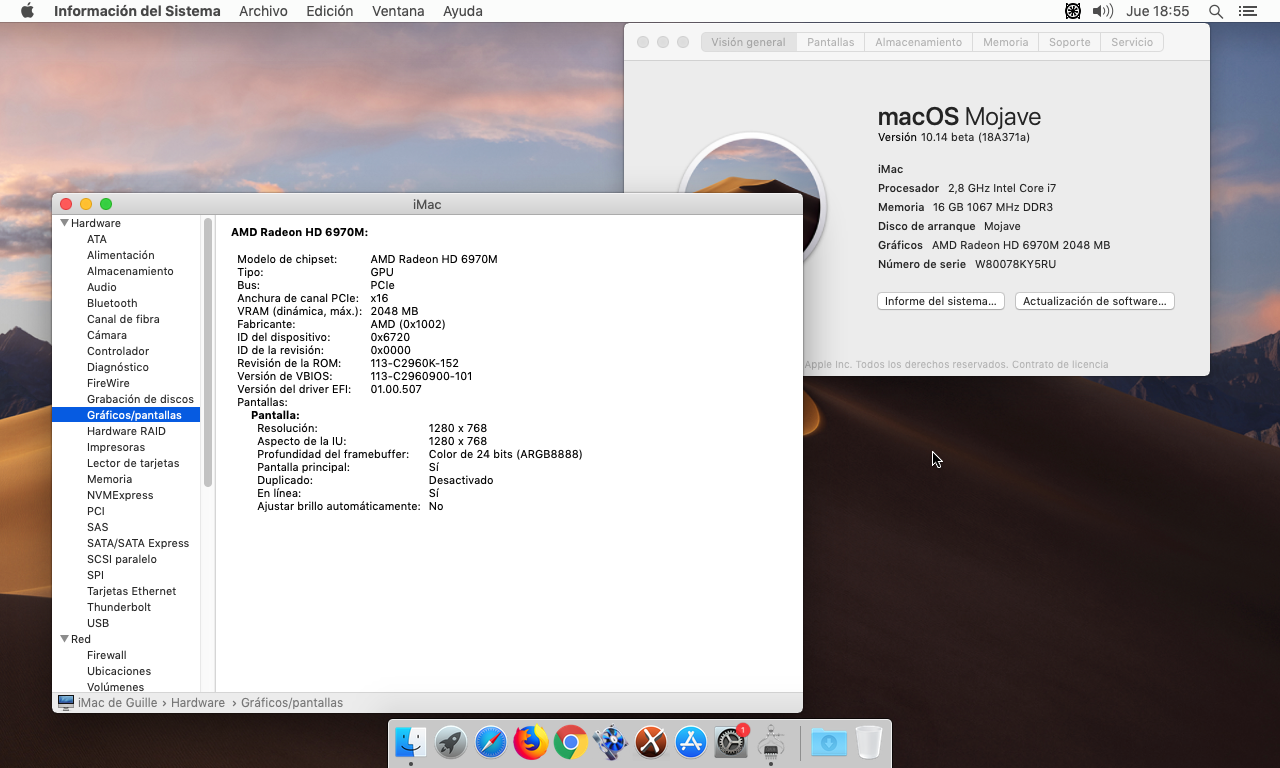Select Controlador in the sidebar
Image resolution: width=1280 pixels, height=768 pixels.
pyautogui.click(x=118, y=351)
